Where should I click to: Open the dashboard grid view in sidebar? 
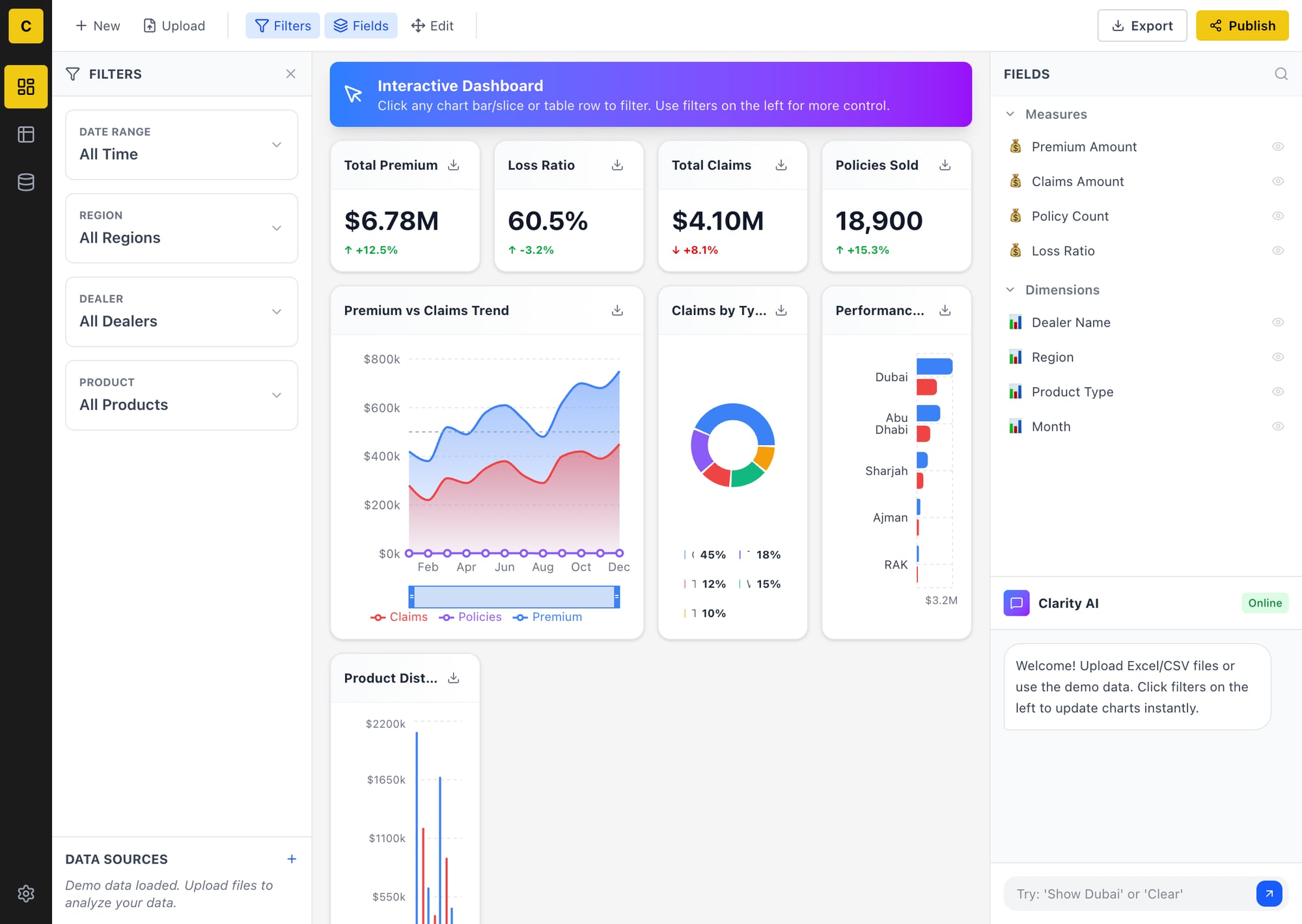click(26, 87)
